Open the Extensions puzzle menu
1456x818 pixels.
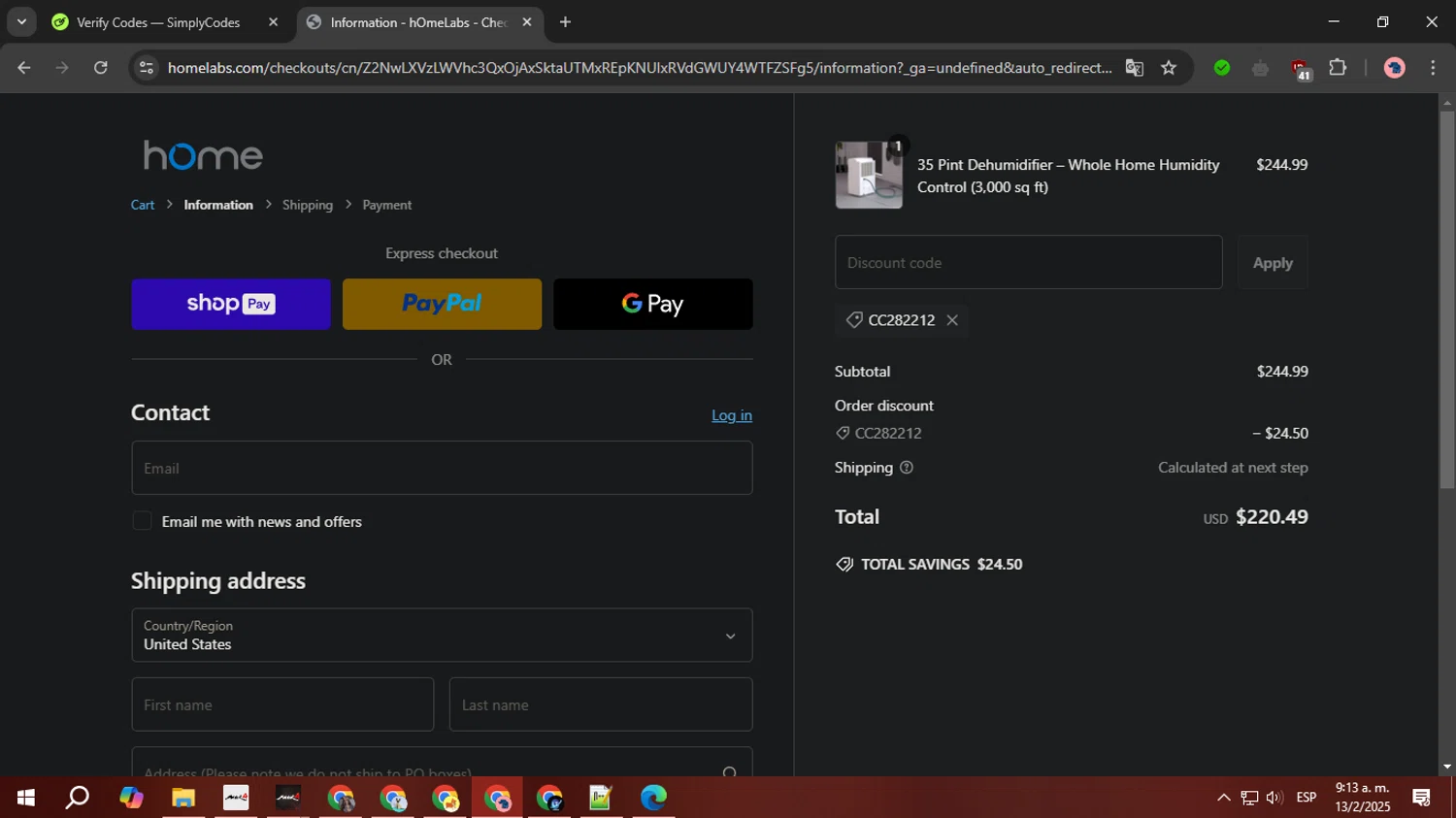coord(1338,68)
